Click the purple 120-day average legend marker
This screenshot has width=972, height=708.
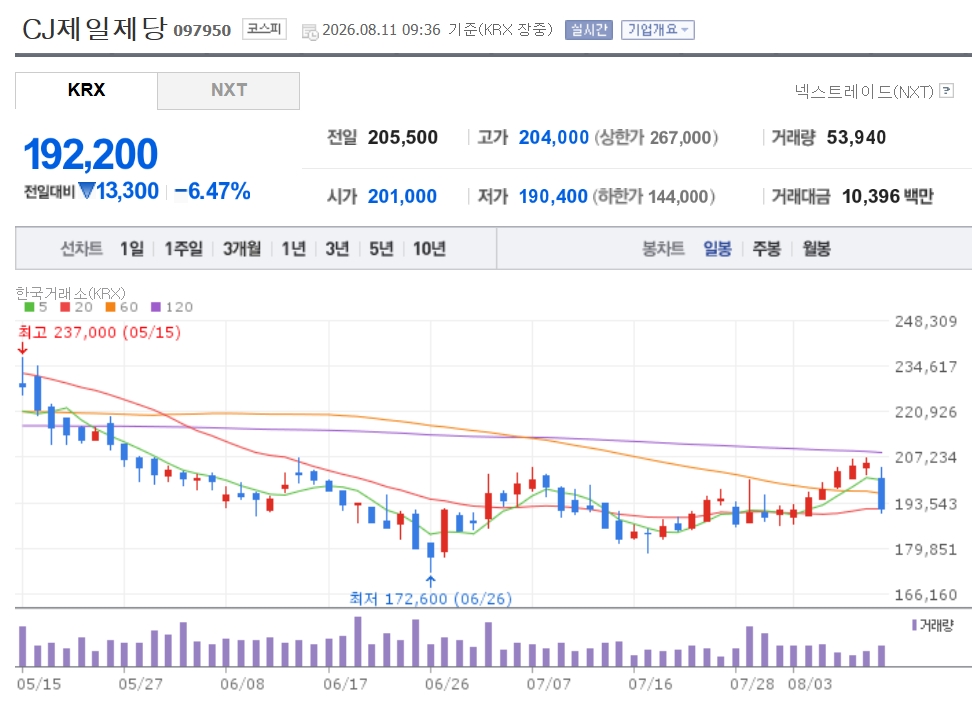point(156,307)
